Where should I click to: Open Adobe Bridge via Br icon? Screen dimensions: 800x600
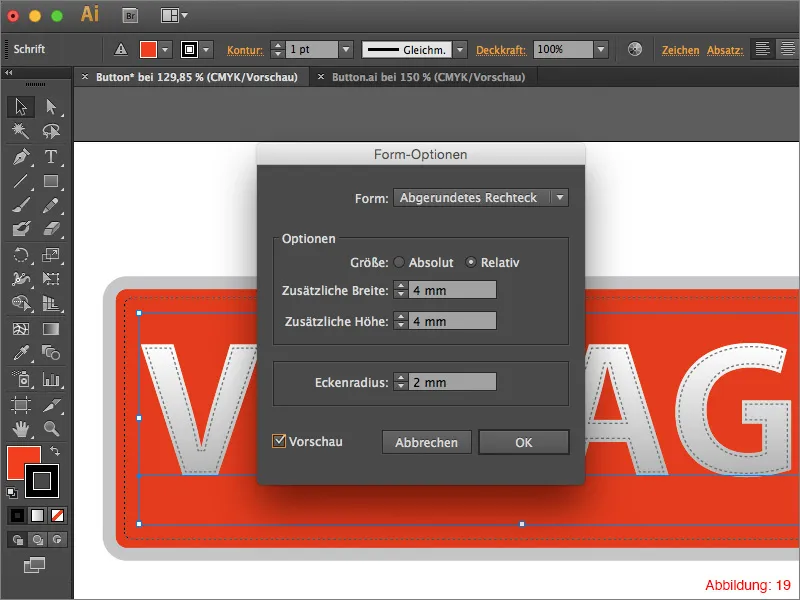coord(131,16)
